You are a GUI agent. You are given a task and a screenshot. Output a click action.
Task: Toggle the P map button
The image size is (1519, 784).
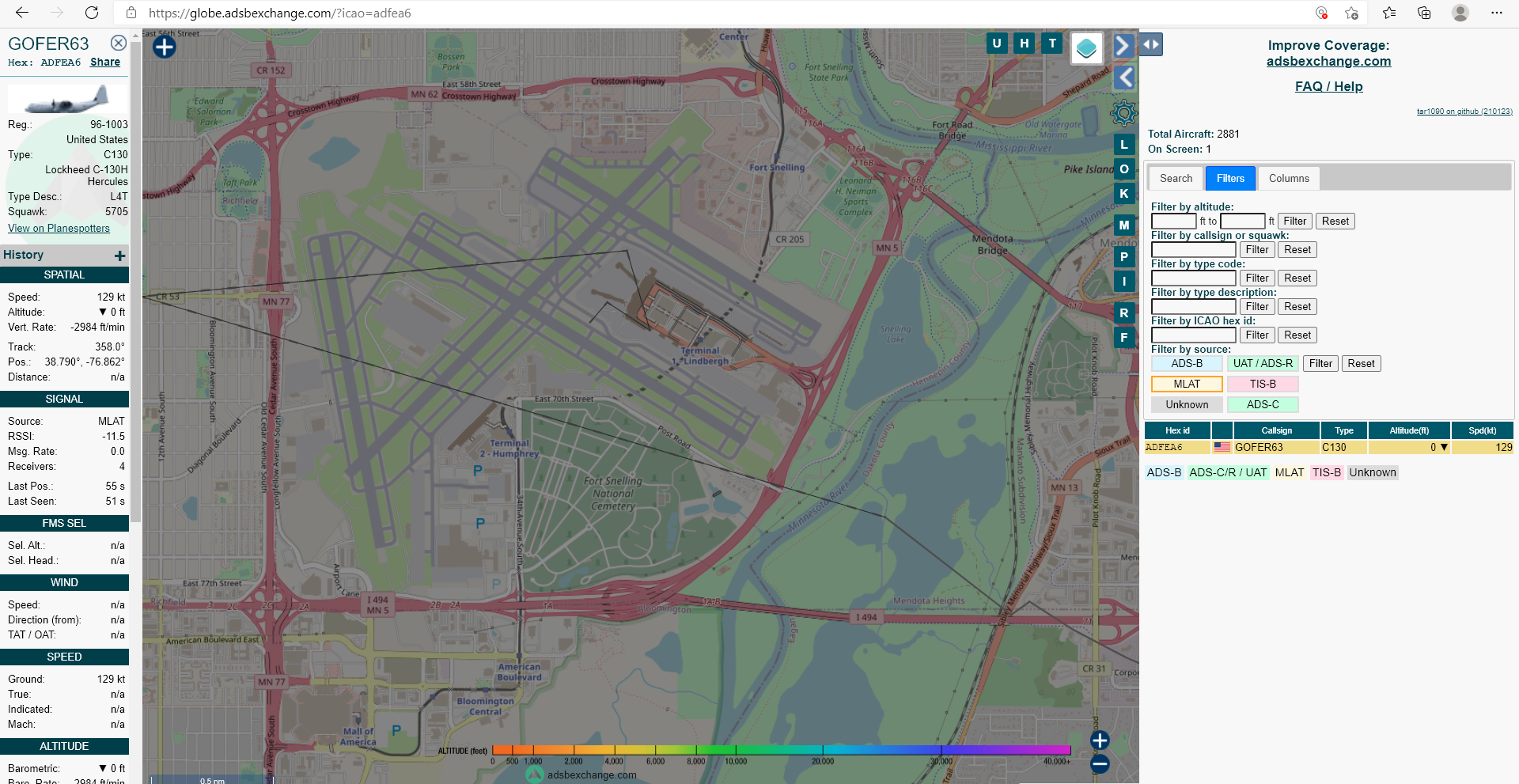(1124, 257)
